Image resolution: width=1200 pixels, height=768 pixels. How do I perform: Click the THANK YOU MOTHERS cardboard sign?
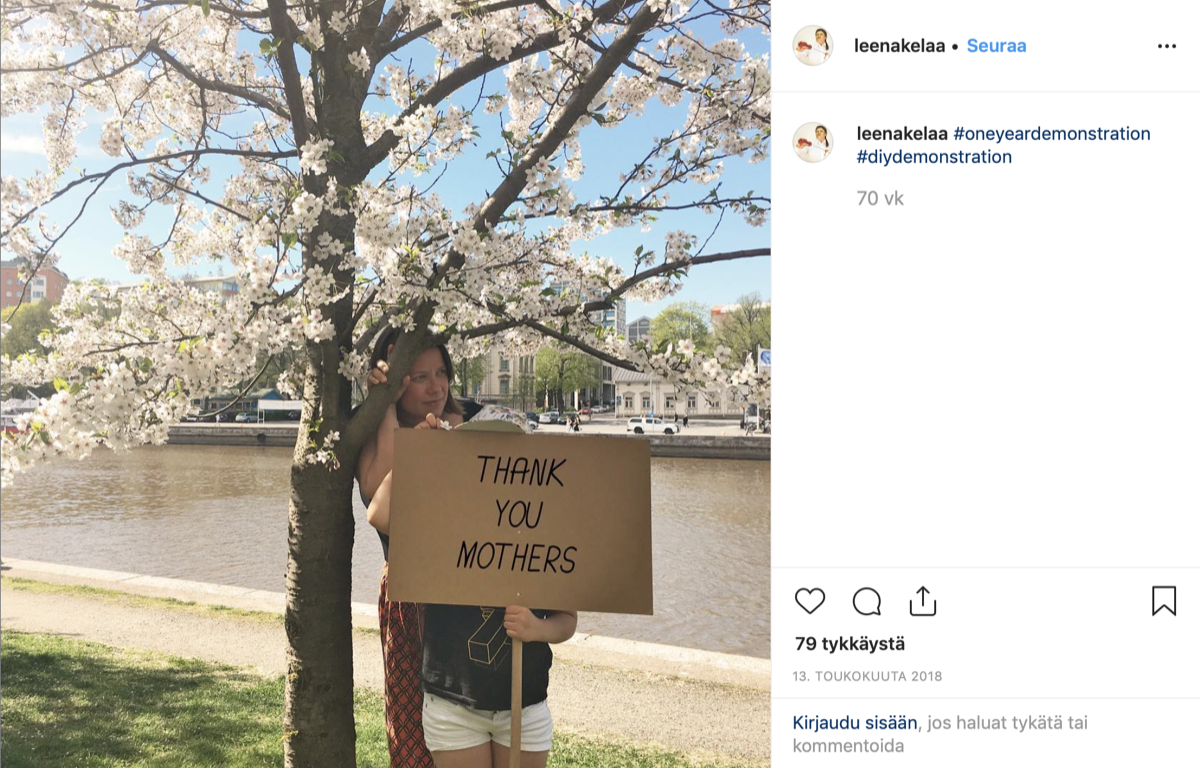(520, 518)
